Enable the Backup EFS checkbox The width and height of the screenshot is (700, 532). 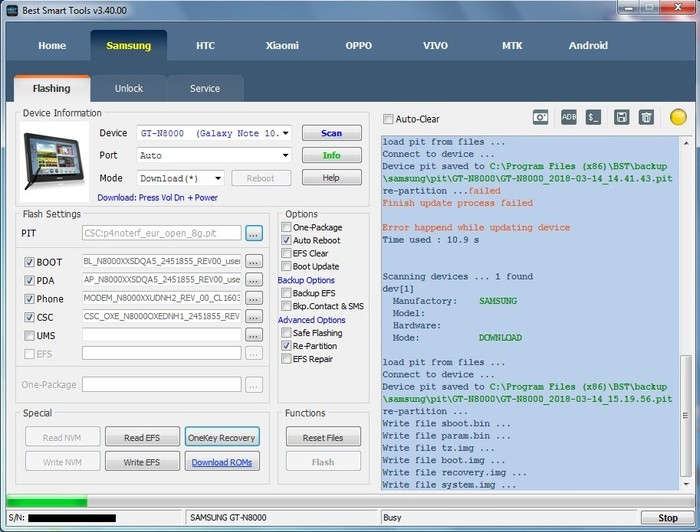286,293
